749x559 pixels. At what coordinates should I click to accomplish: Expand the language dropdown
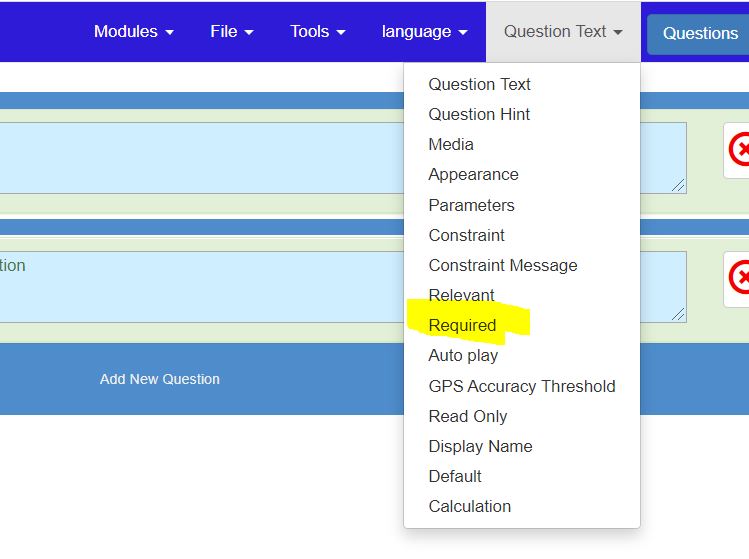click(x=424, y=31)
